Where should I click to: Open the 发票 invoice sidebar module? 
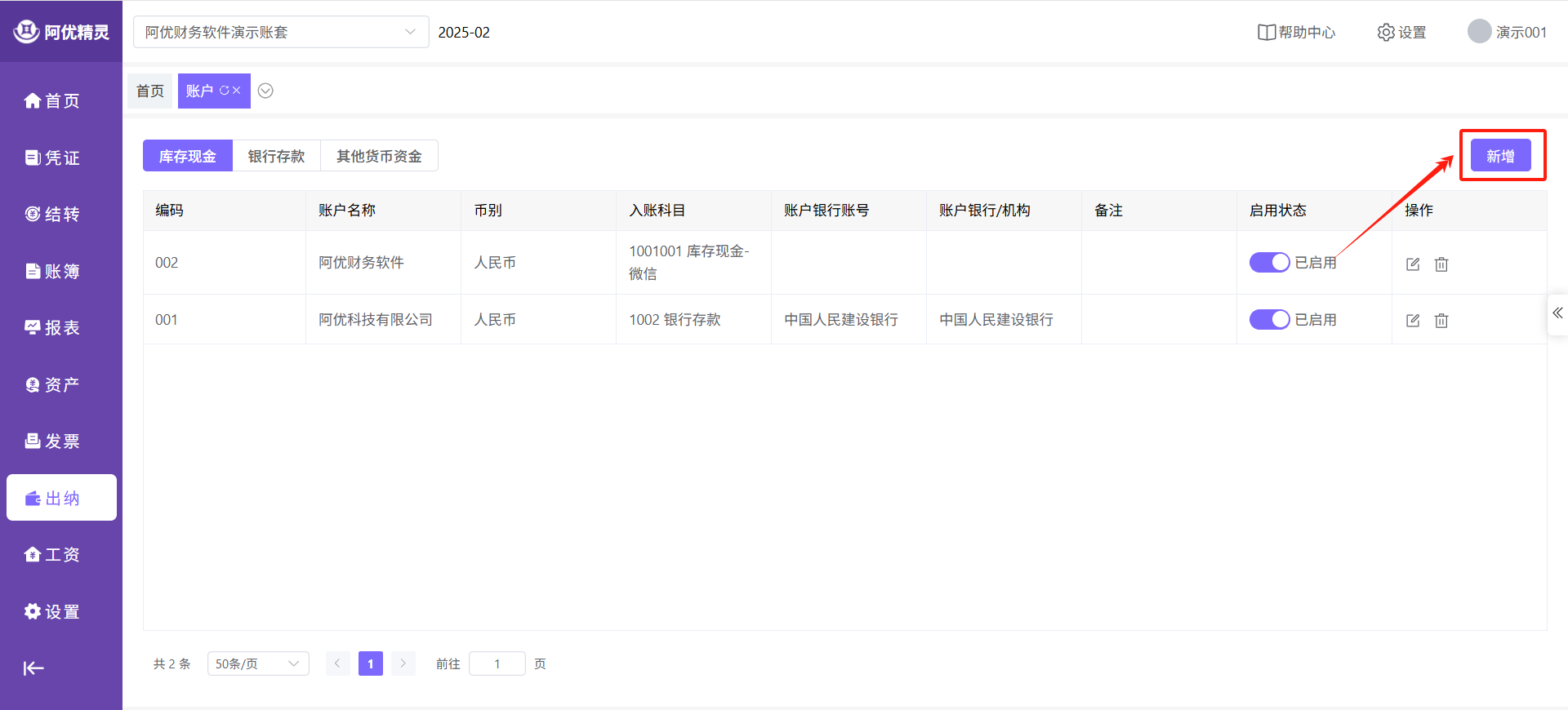[x=53, y=442]
